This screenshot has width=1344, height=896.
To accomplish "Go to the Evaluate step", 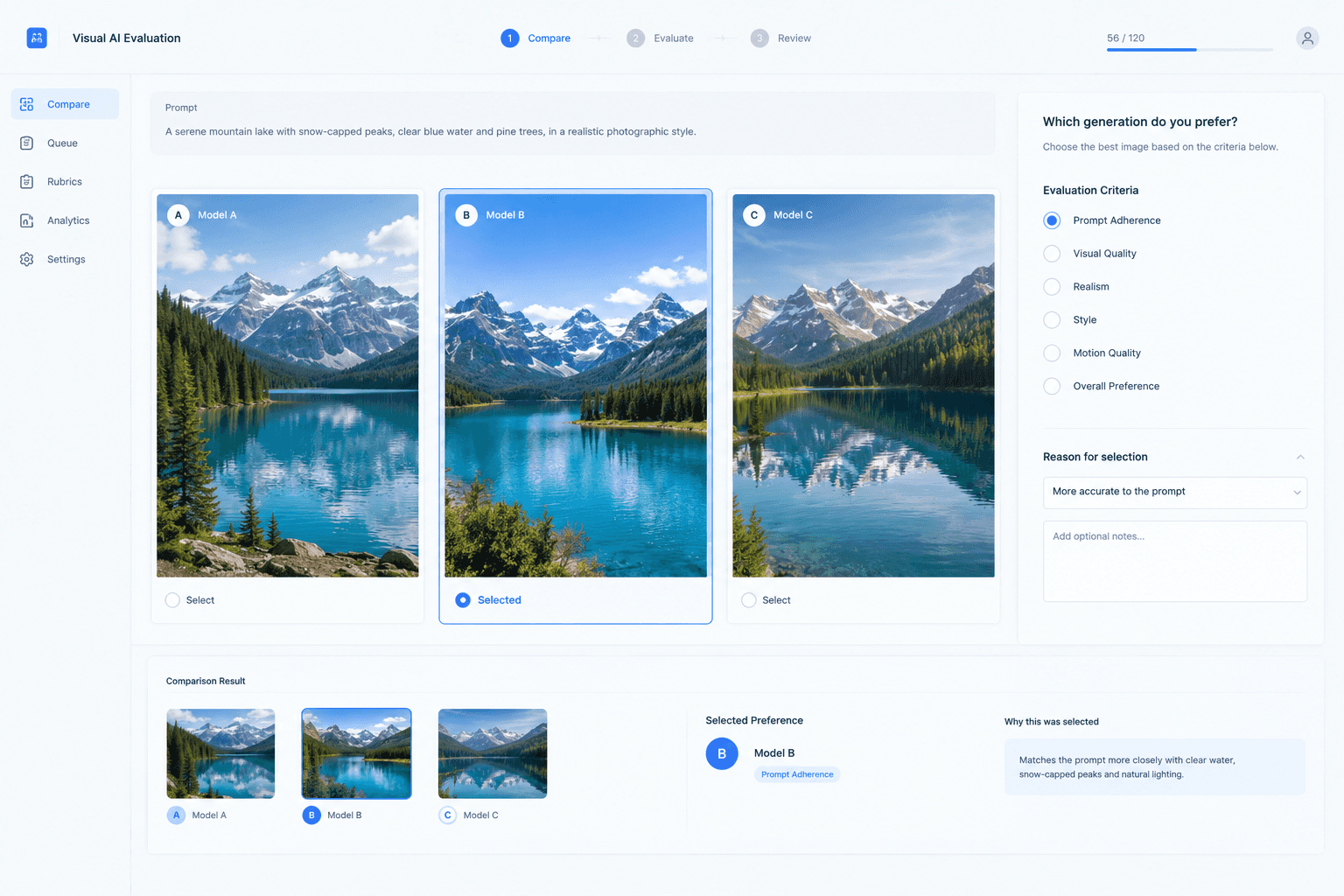I will click(660, 38).
